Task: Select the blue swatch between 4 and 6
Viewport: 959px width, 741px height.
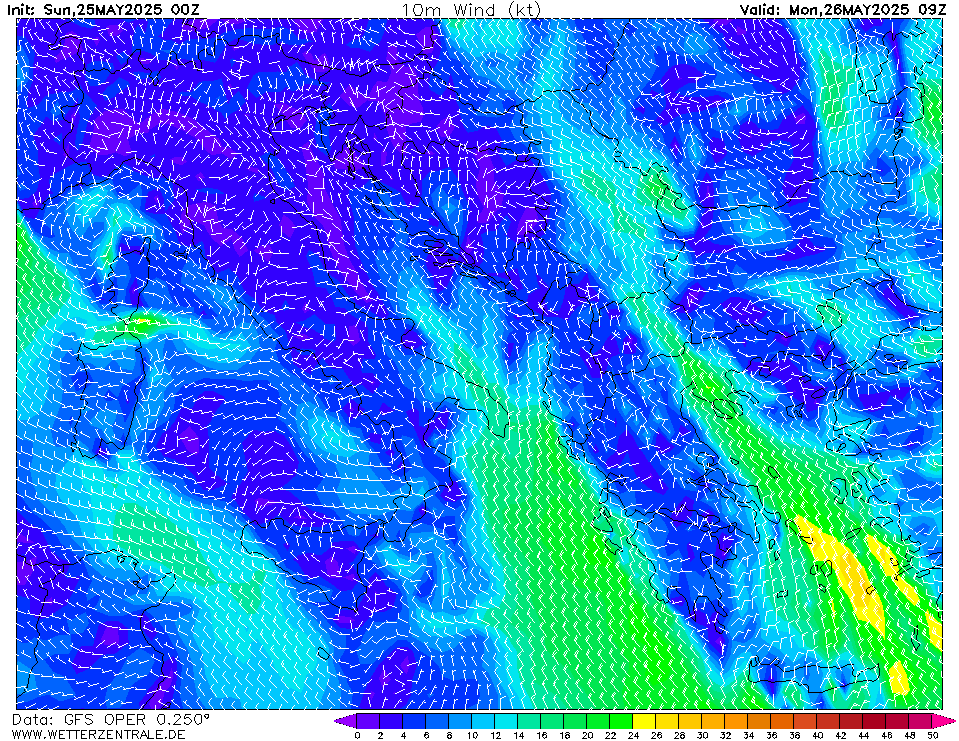Action: click(414, 721)
